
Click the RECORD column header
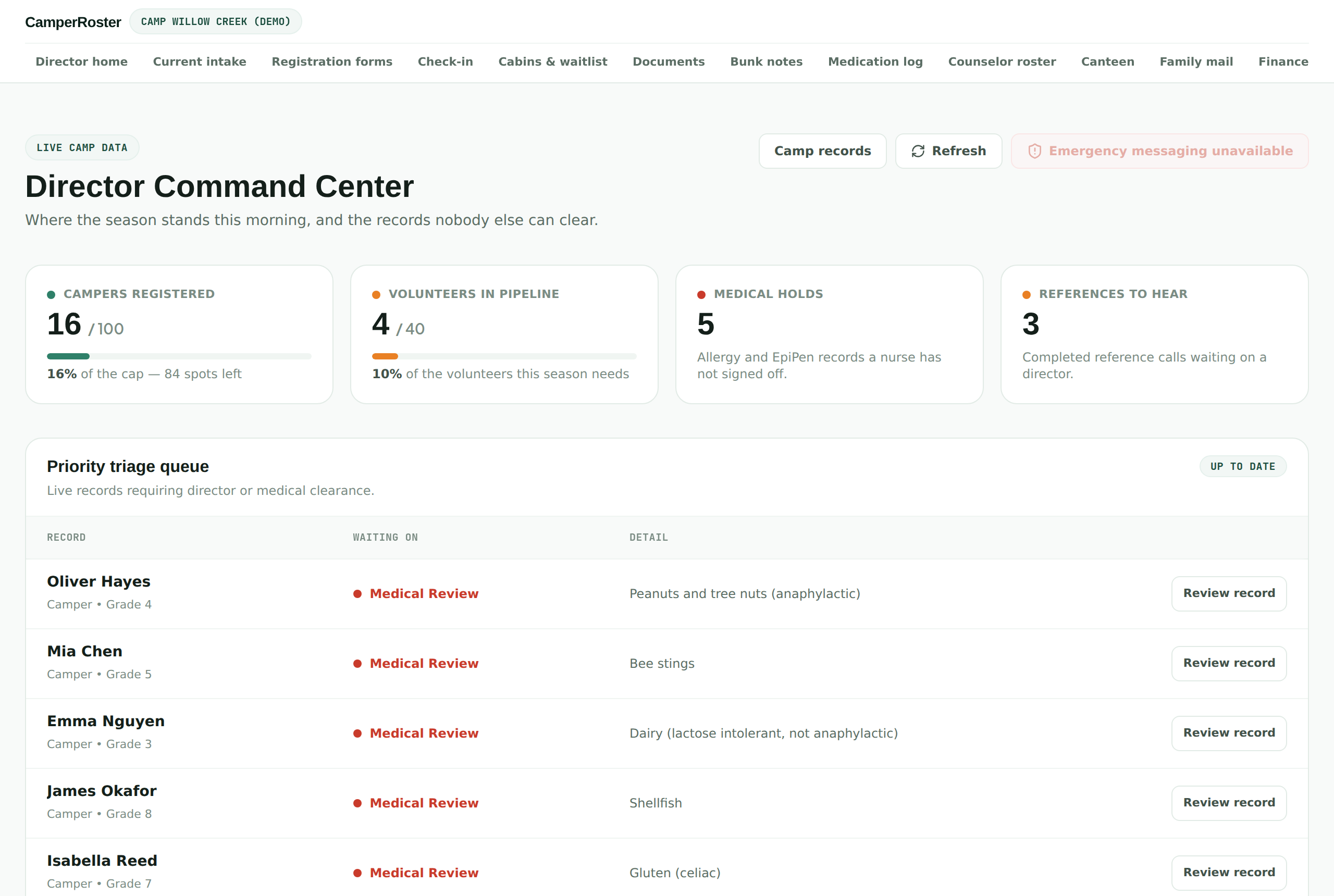66,537
